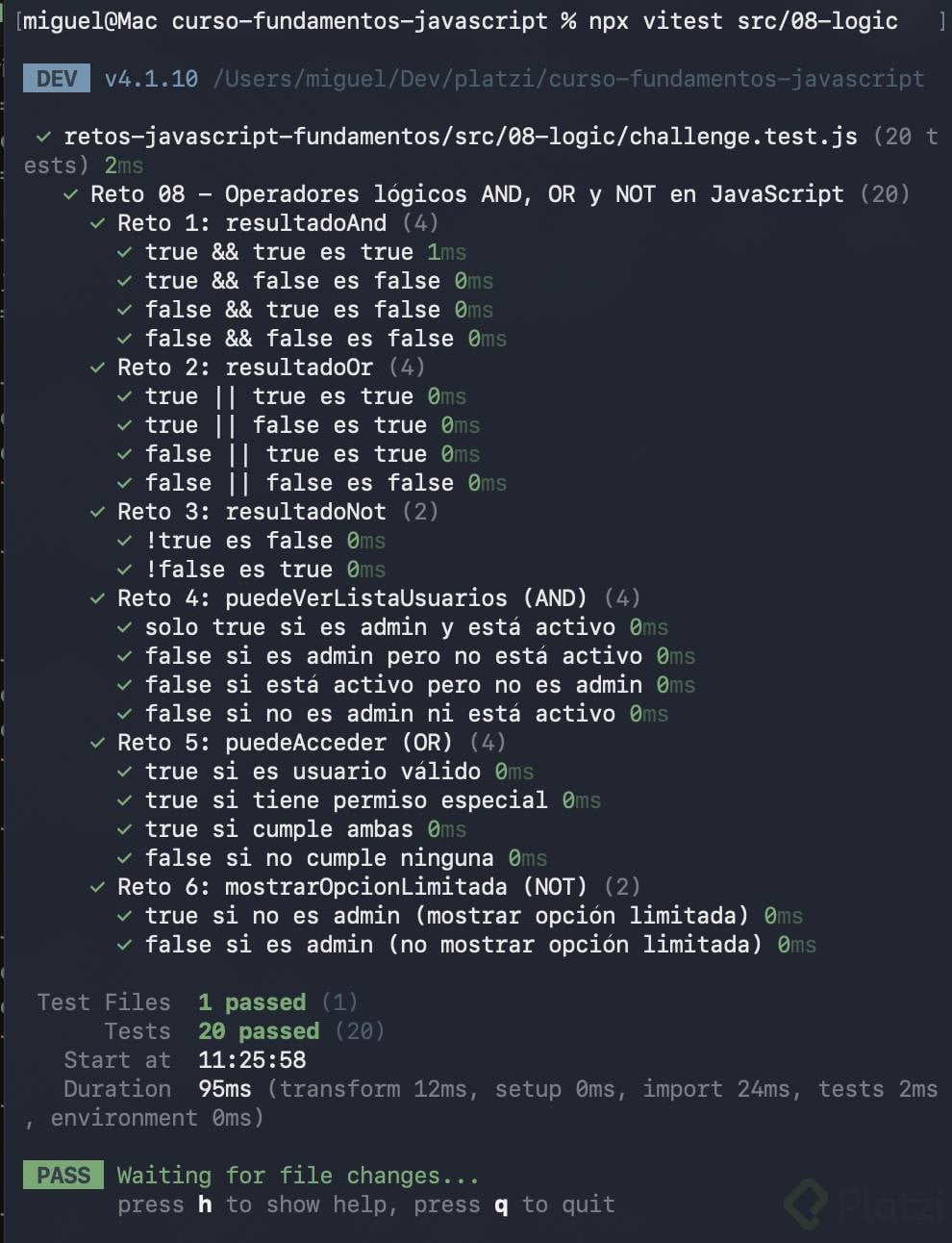
Task: Click the v4.1.10 version text
Action: click(151, 79)
